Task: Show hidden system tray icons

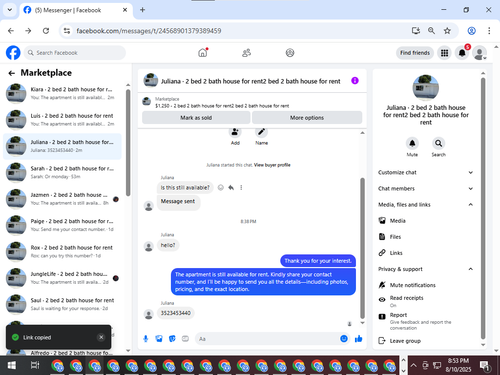Action: [413, 365]
